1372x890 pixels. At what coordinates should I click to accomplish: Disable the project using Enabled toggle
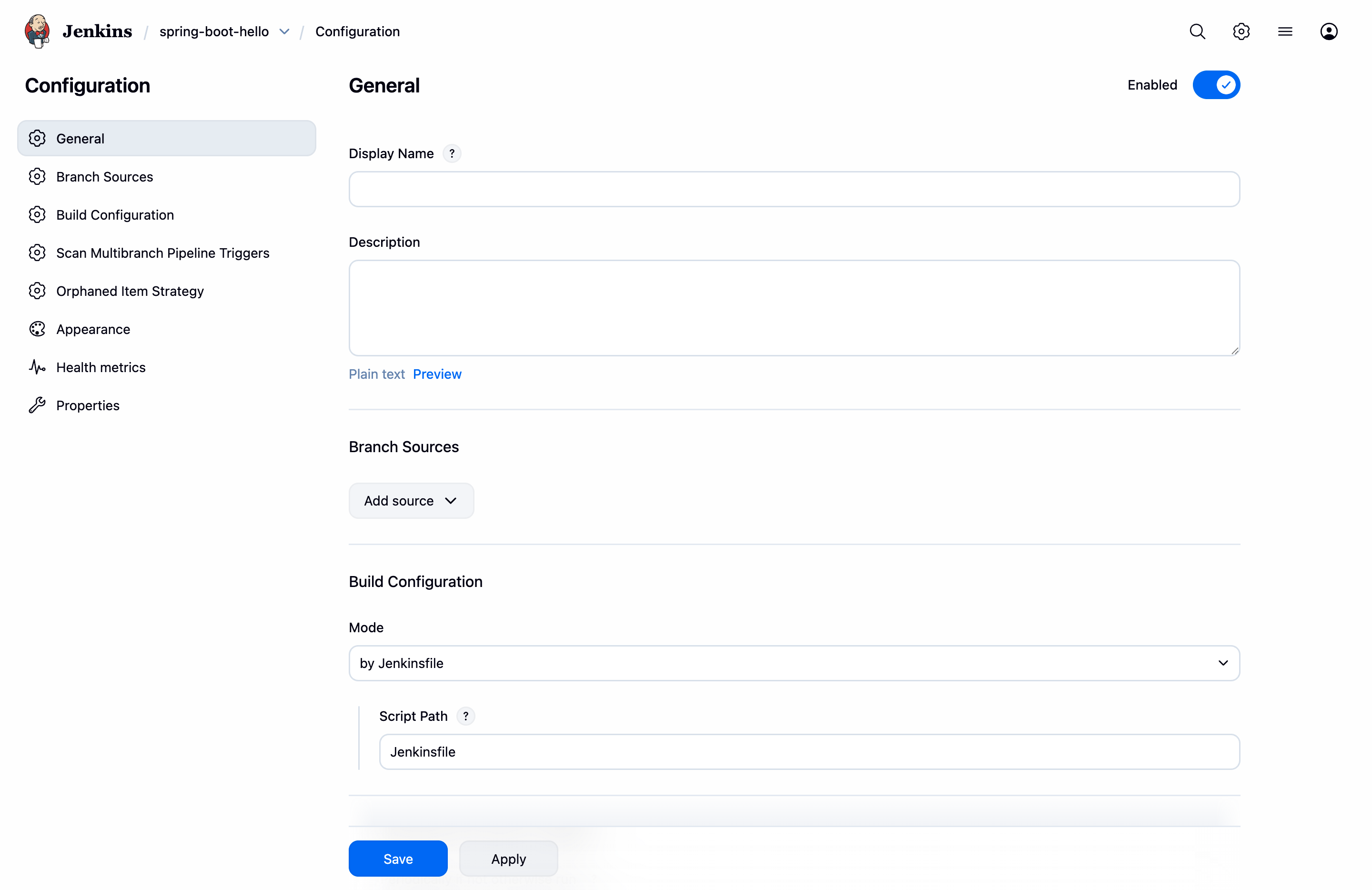[x=1216, y=85]
